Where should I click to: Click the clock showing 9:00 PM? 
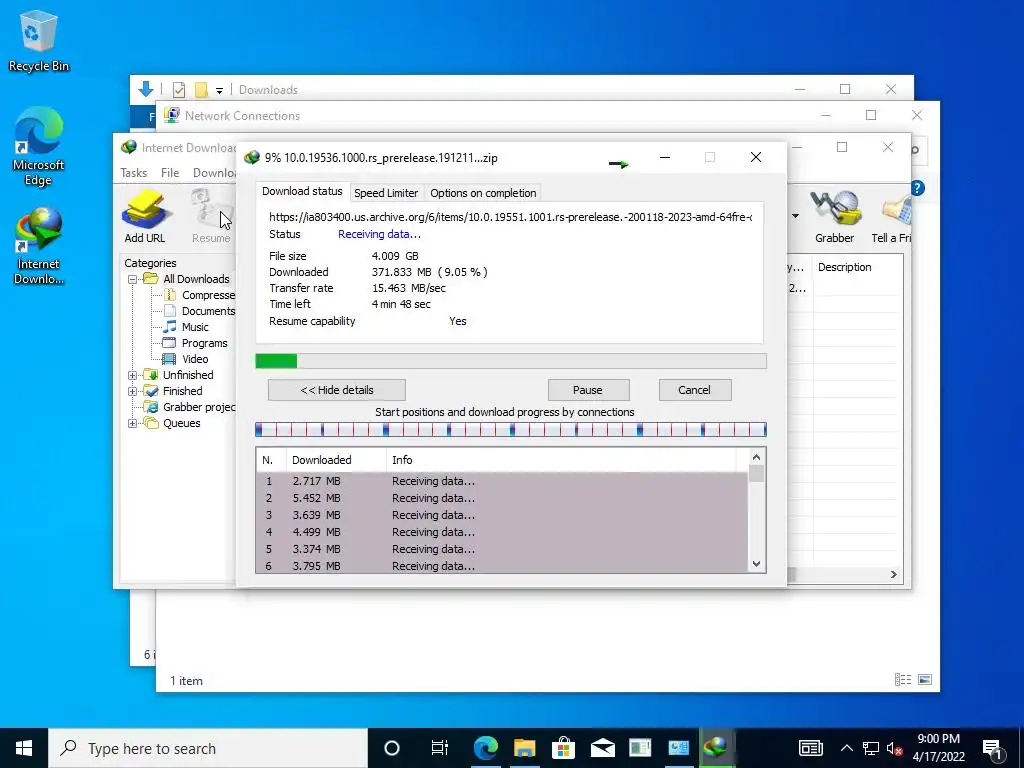click(938, 748)
